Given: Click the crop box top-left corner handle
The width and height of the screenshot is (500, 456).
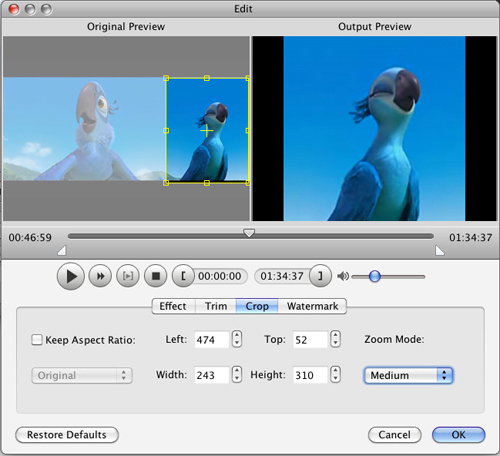Looking at the screenshot, I should click(x=166, y=78).
